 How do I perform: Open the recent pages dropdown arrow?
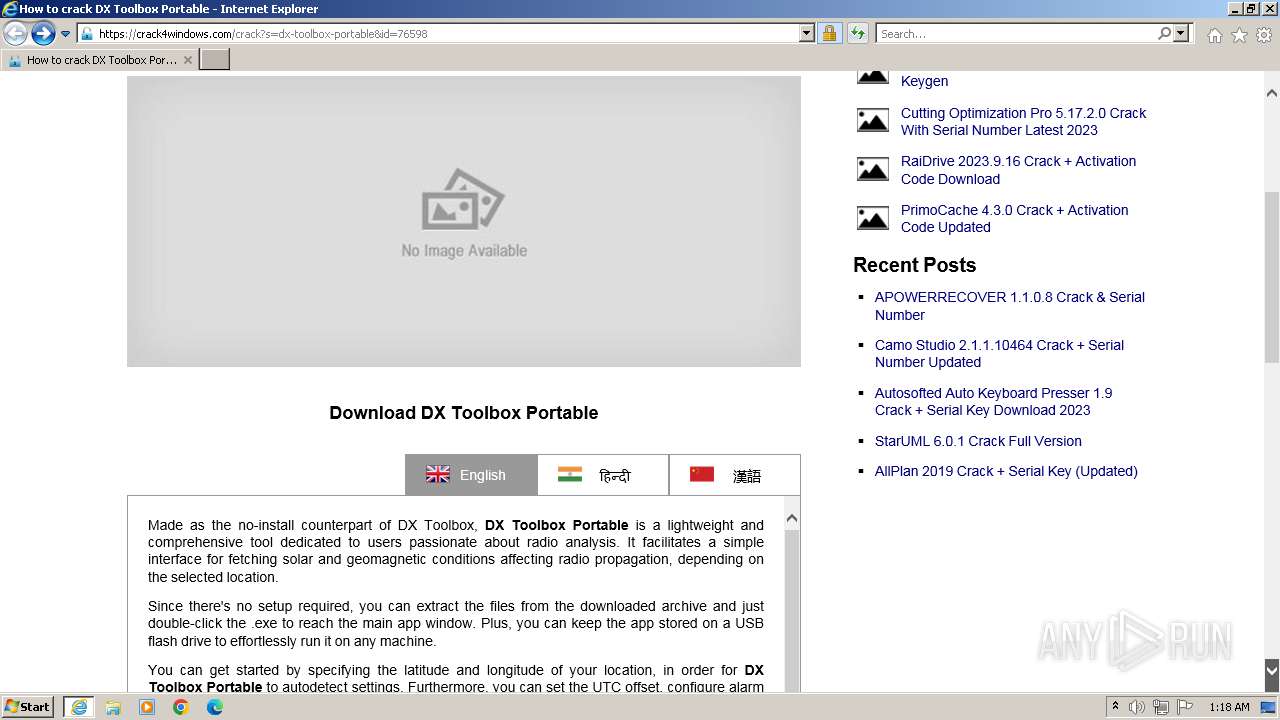pos(66,34)
